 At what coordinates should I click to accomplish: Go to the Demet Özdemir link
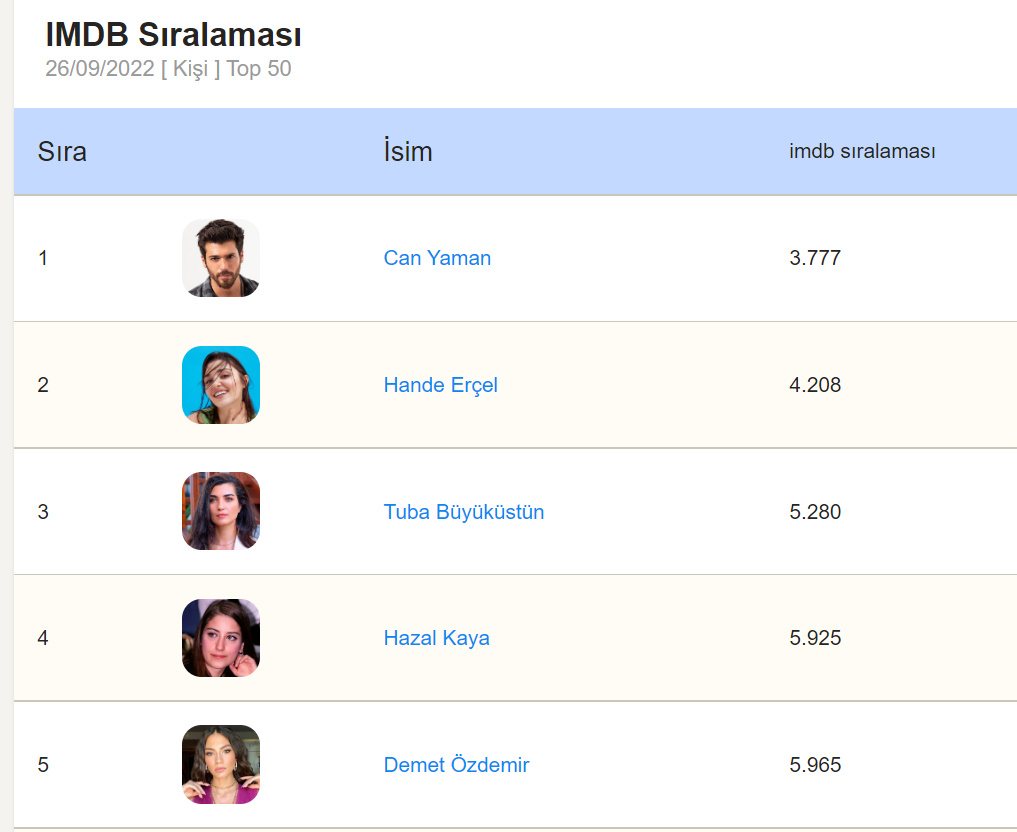[x=456, y=765]
